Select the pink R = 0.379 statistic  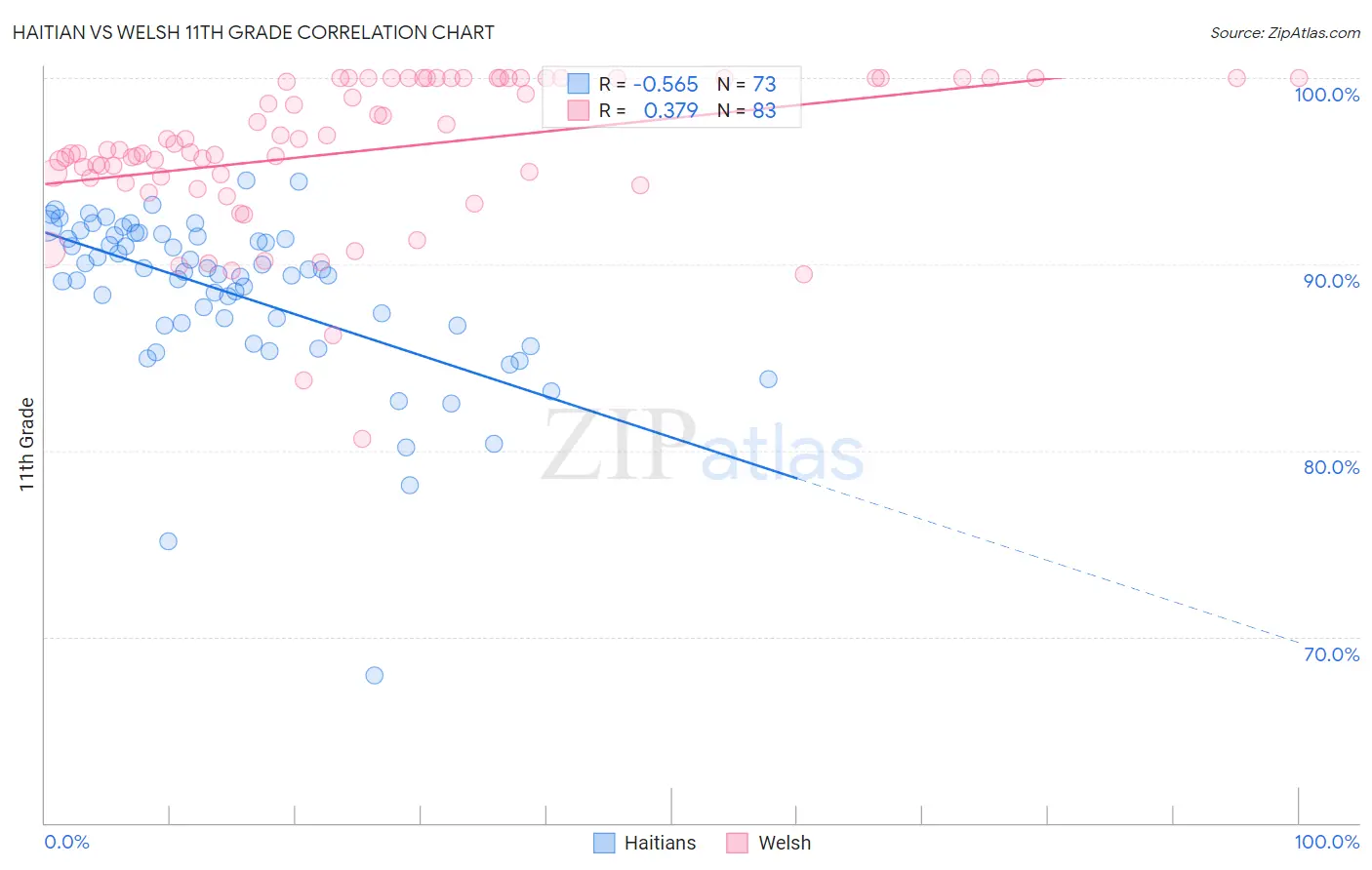pos(649,110)
